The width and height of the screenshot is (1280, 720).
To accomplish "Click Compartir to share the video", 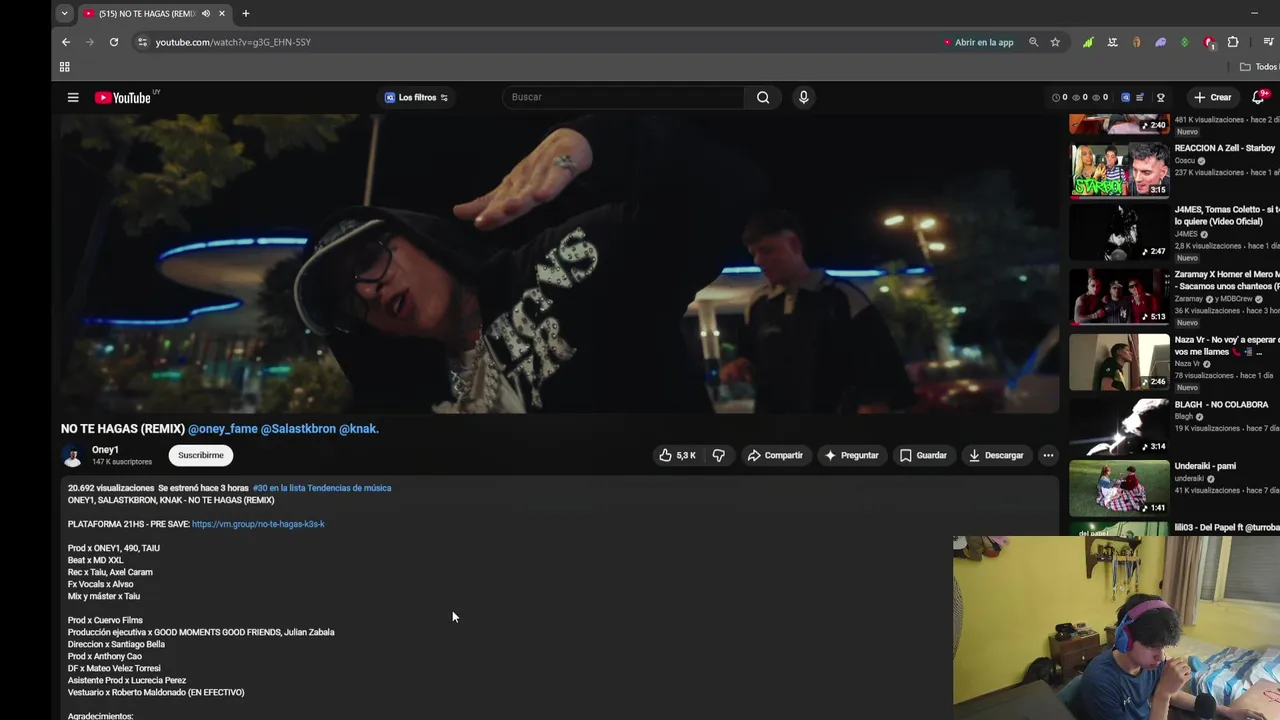I will click(x=775, y=455).
